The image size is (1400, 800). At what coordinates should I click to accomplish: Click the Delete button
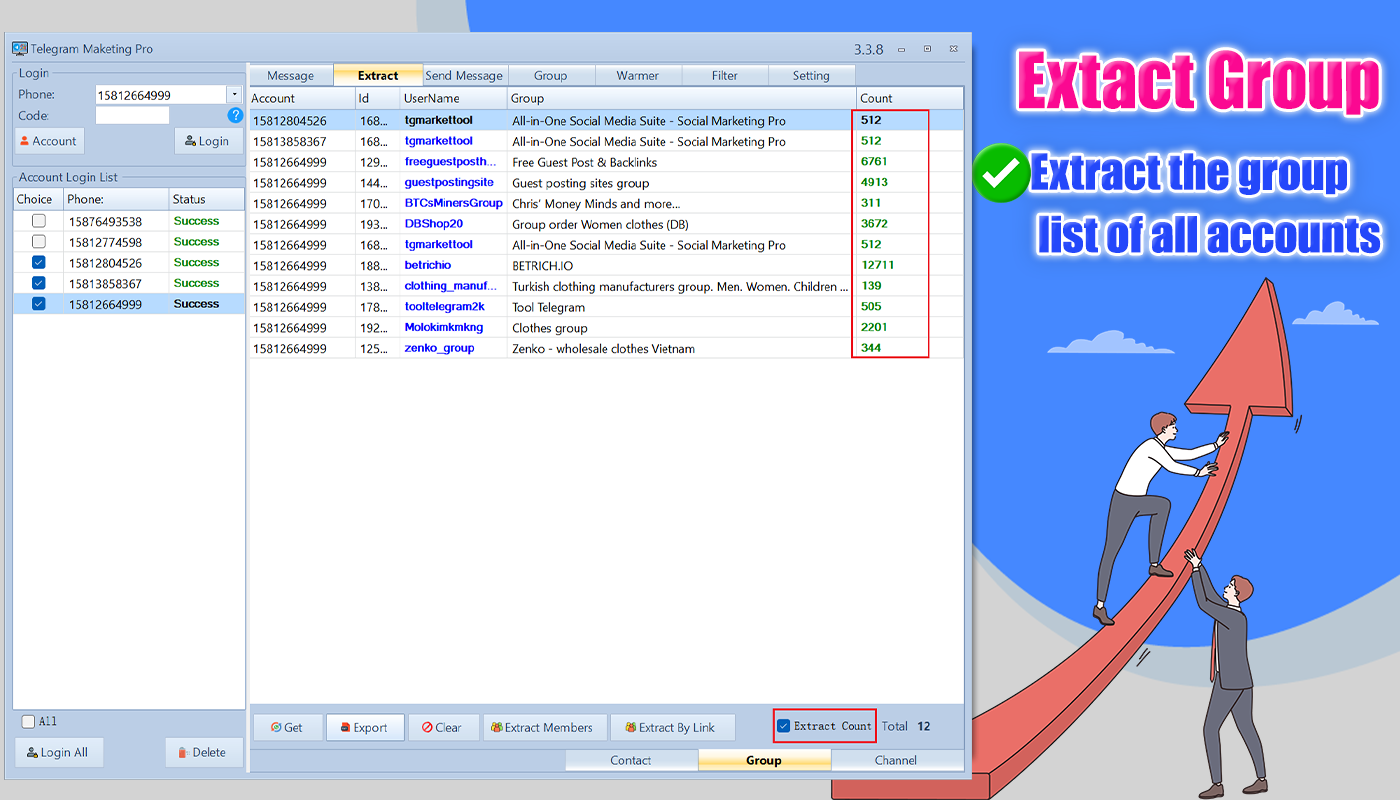pyautogui.click(x=203, y=753)
